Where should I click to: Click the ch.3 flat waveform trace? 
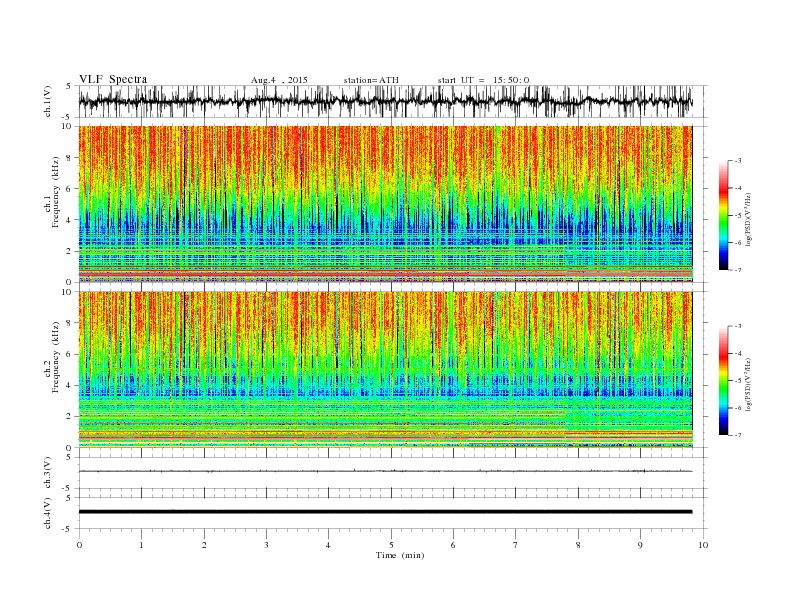385,471
